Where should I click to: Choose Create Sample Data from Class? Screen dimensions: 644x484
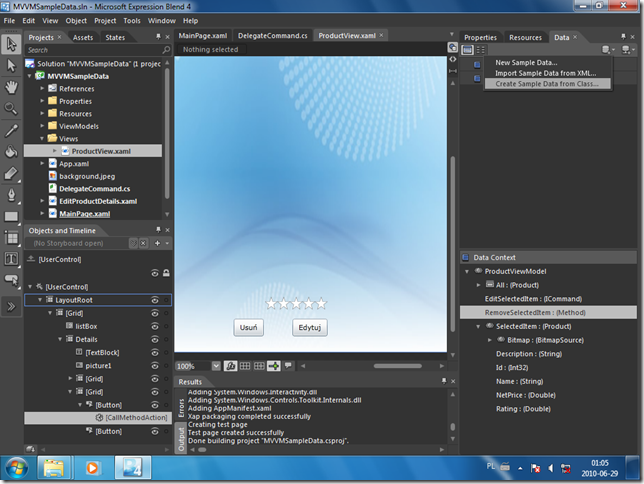click(547, 84)
